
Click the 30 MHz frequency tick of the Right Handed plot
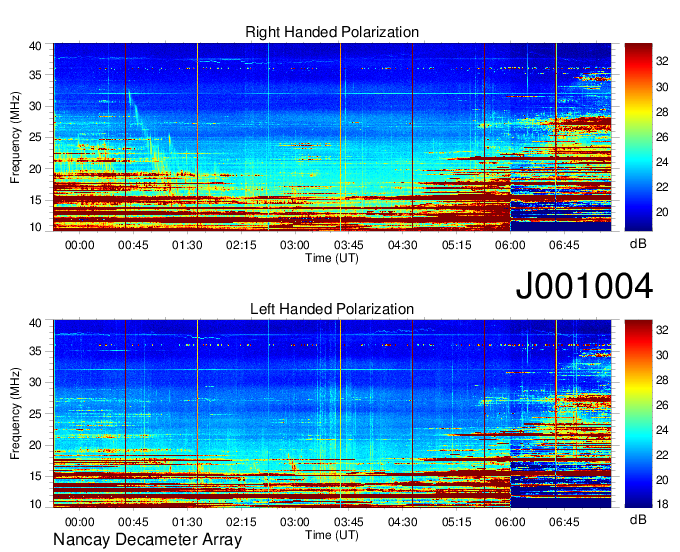pyautogui.click(x=35, y=106)
